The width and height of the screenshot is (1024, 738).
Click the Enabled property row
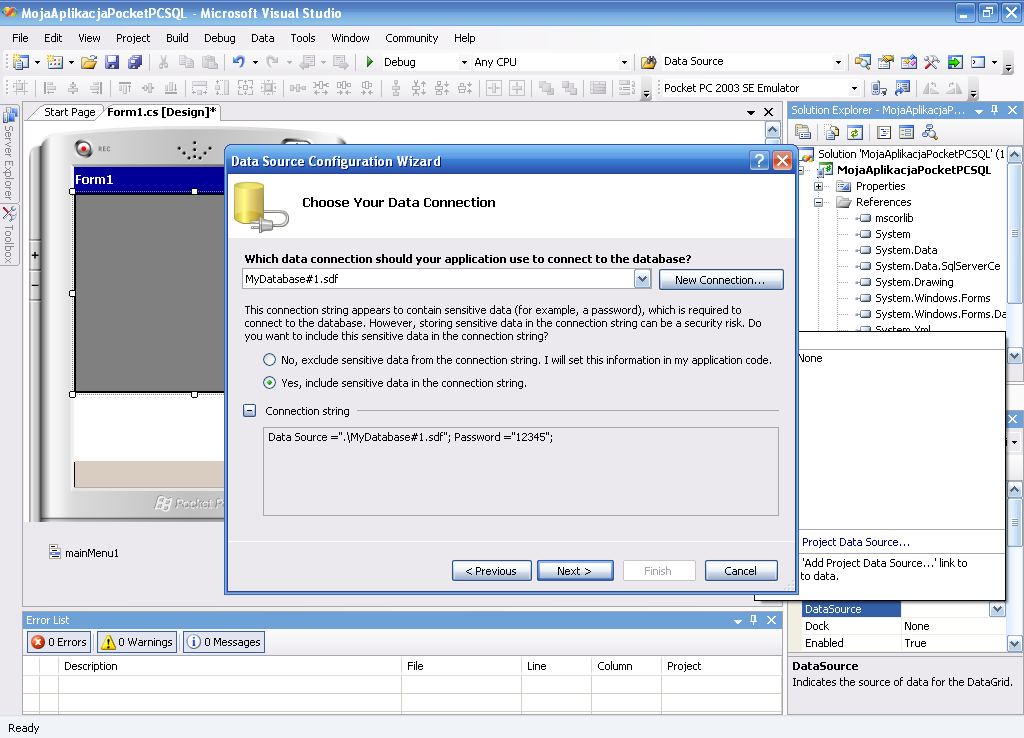[x=904, y=643]
